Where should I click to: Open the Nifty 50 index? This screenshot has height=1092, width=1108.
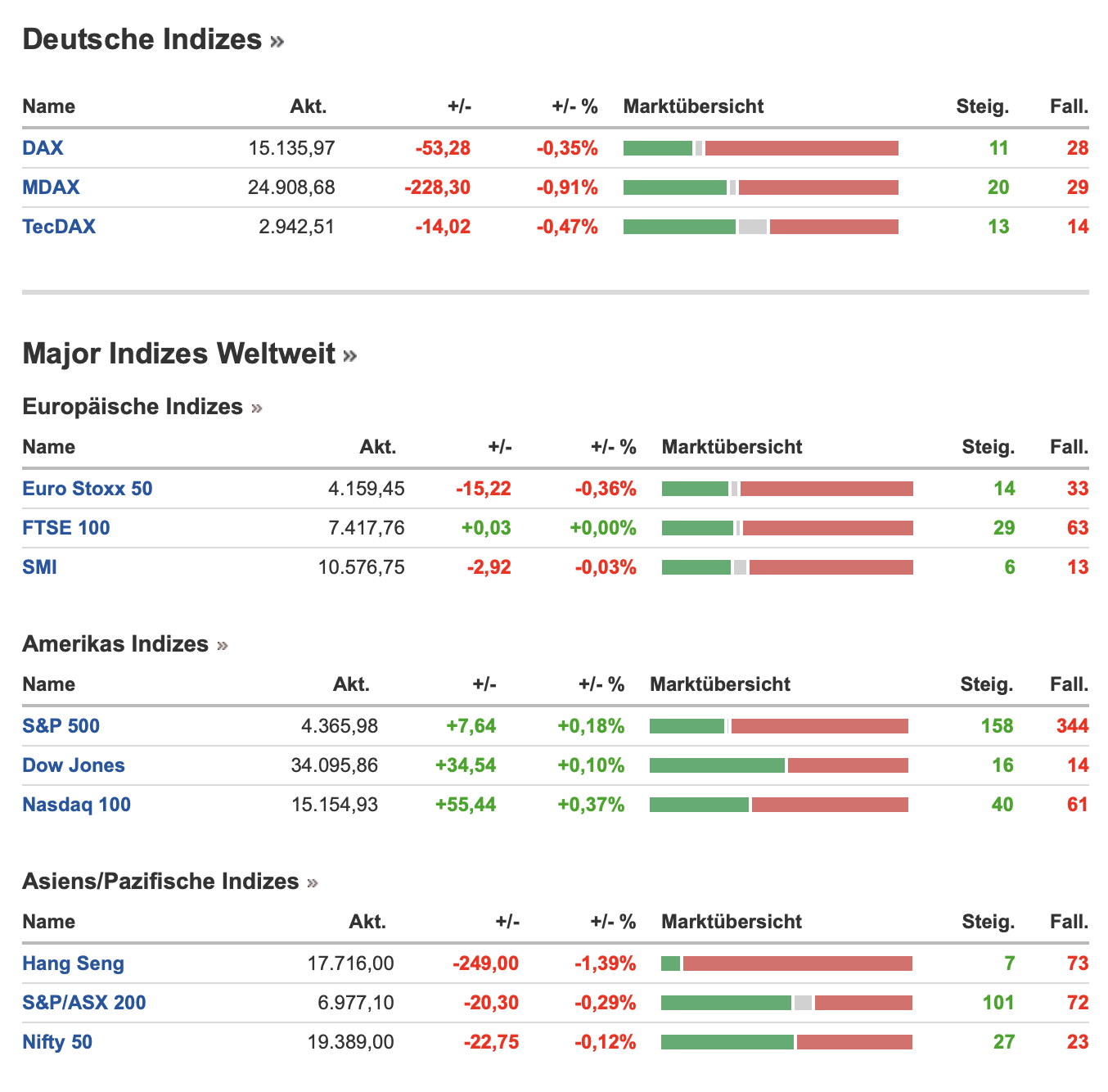click(57, 1042)
